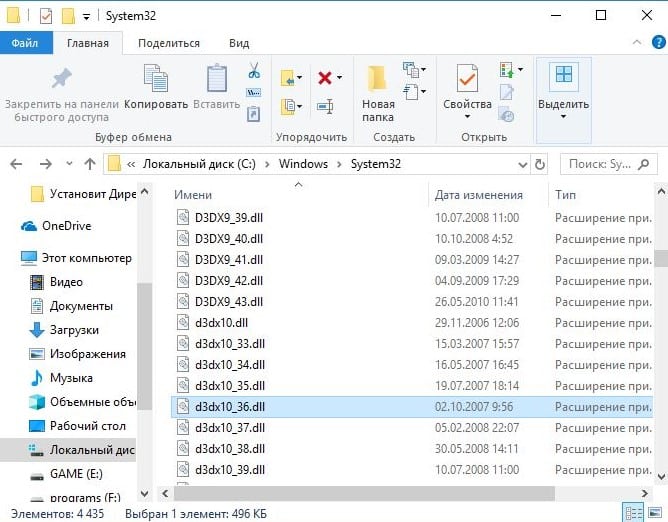Open the Файл tab
The height and width of the screenshot is (522, 668).
[x=25, y=43]
